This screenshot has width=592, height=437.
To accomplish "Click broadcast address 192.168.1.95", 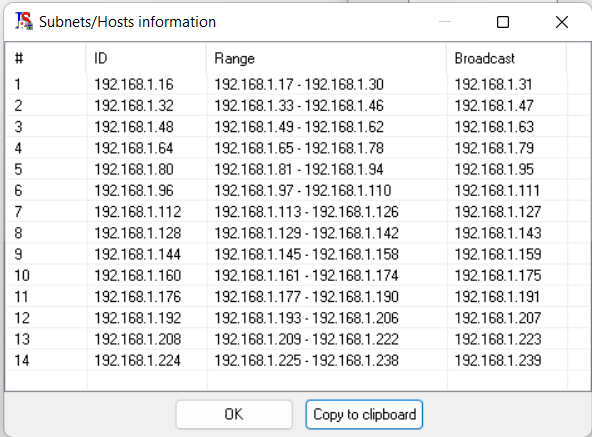I will [x=494, y=169].
